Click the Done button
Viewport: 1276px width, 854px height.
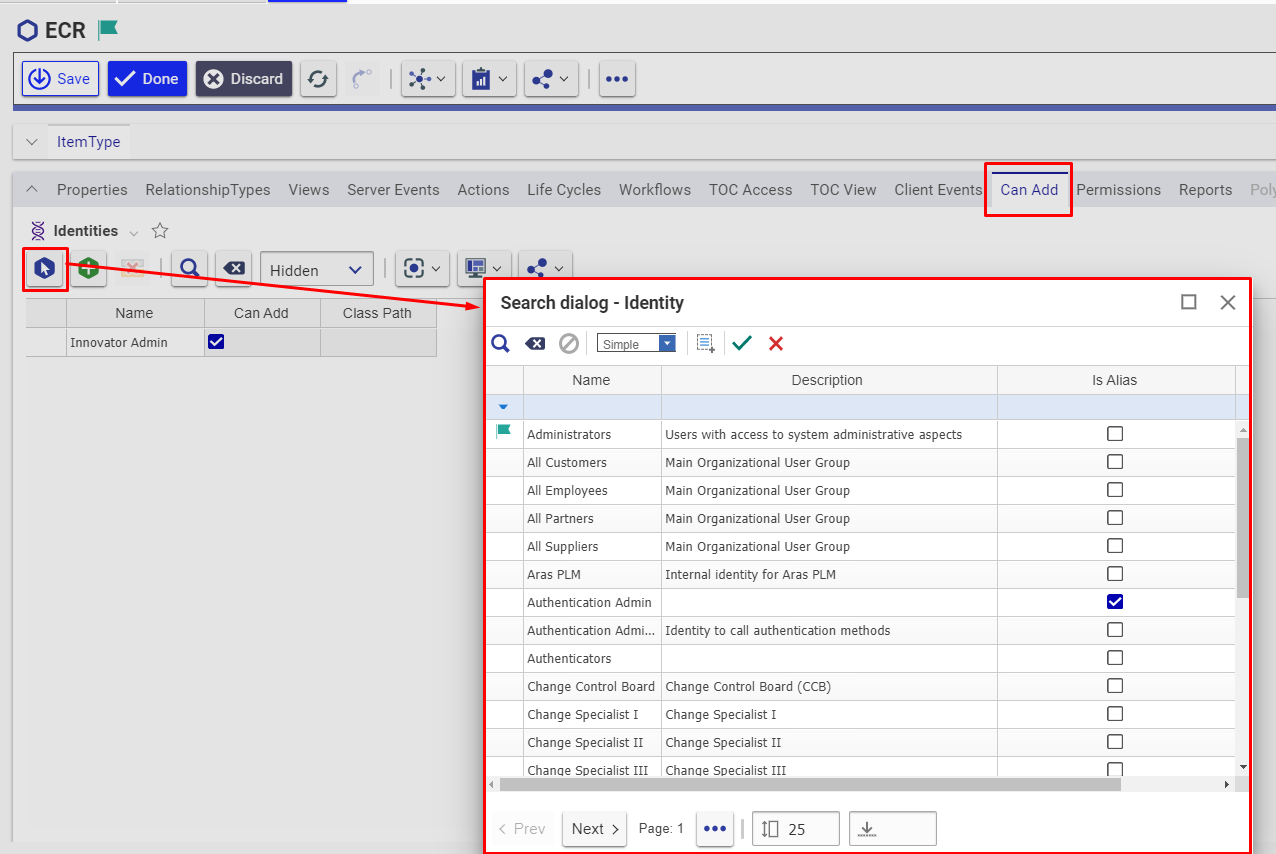(x=147, y=79)
